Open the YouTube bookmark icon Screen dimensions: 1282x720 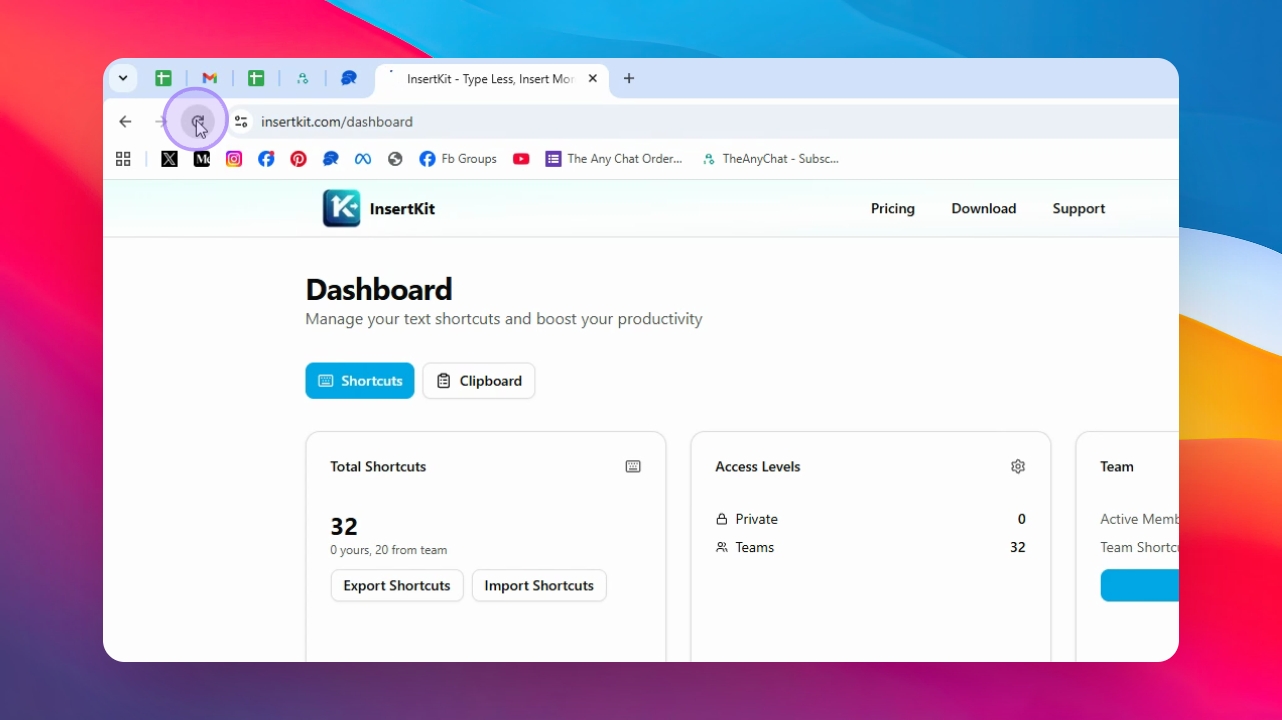pyautogui.click(x=521, y=159)
